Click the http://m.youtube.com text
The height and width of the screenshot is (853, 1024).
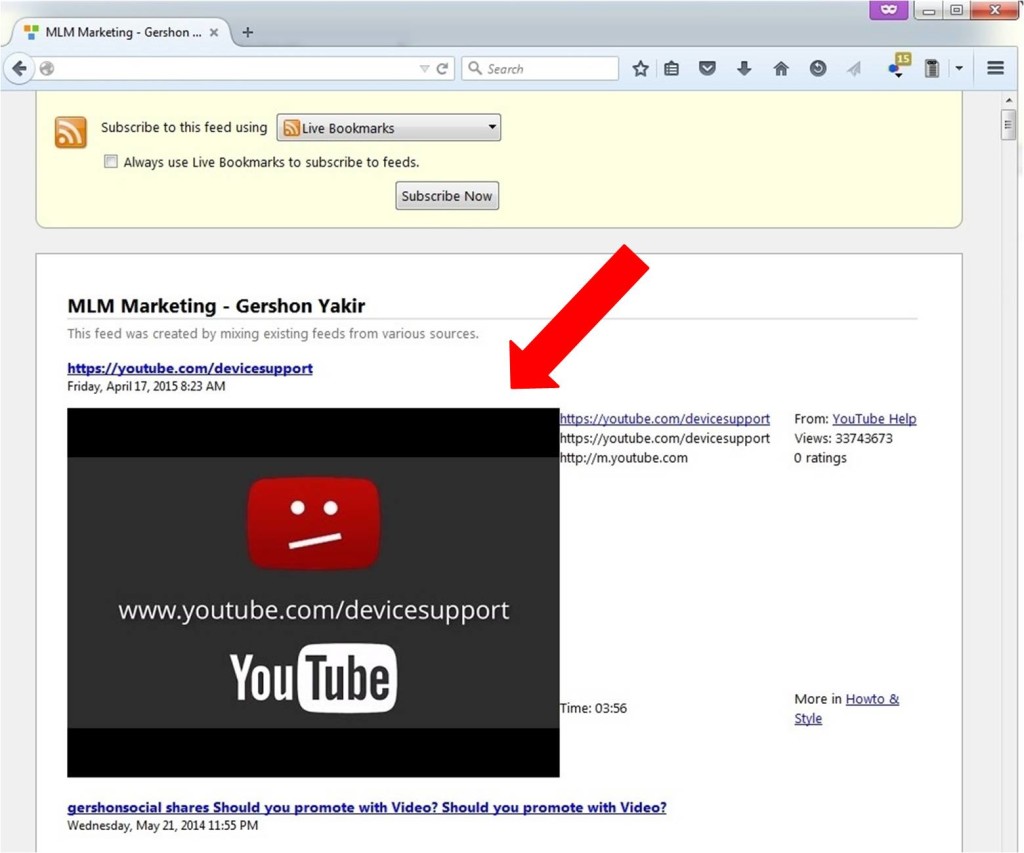coord(624,458)
